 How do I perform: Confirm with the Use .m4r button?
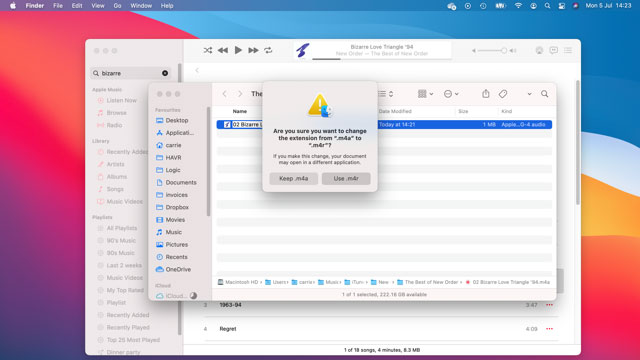[346, 178]
